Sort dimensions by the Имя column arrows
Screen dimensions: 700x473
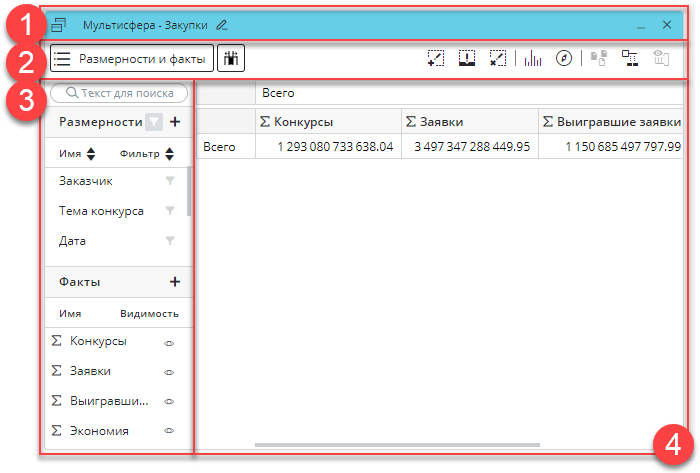point(91,154)
